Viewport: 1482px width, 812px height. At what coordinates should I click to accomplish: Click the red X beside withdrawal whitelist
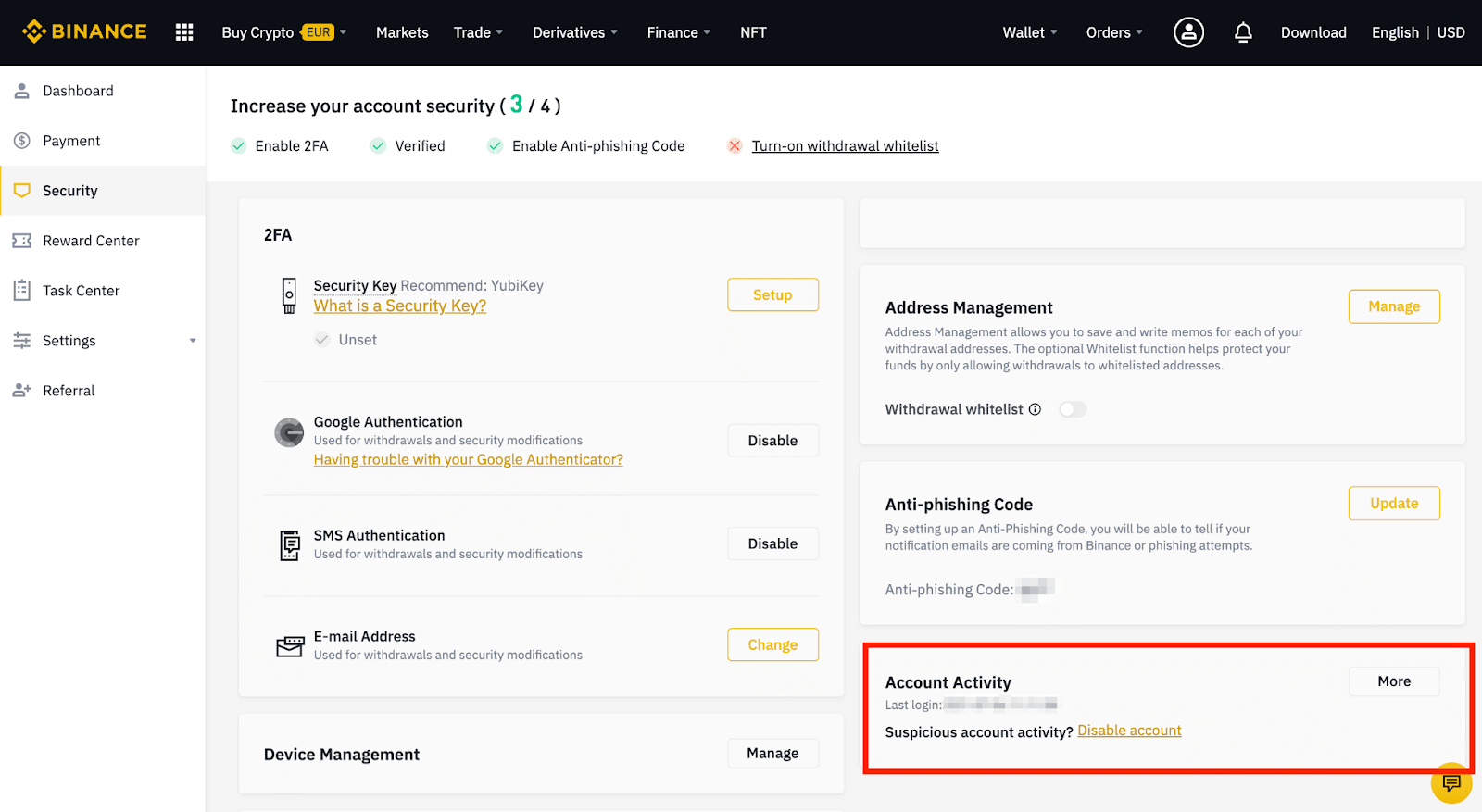tap(735, 146)
